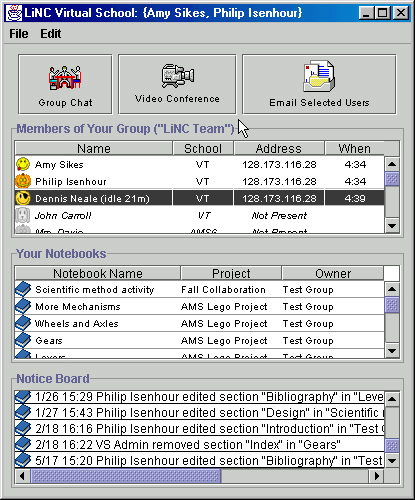Click the Owner column header
The width and height of the screenshot is (415, 500).
pyautogui.click(x=333, y=273)
